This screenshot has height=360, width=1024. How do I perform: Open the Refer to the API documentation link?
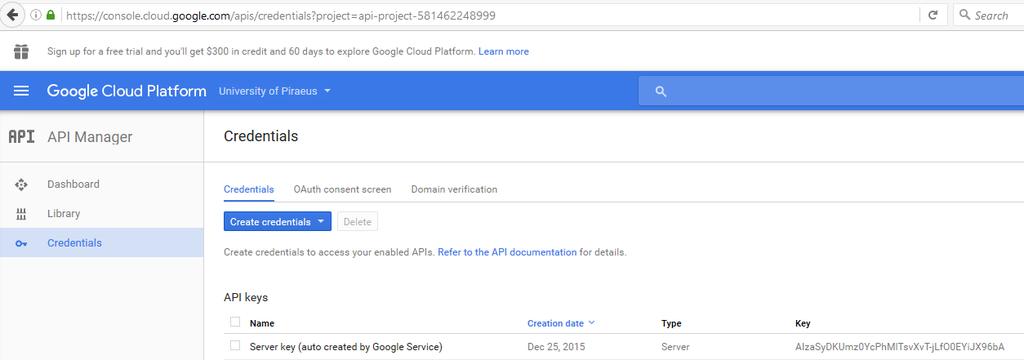click(x=507, y=252)
